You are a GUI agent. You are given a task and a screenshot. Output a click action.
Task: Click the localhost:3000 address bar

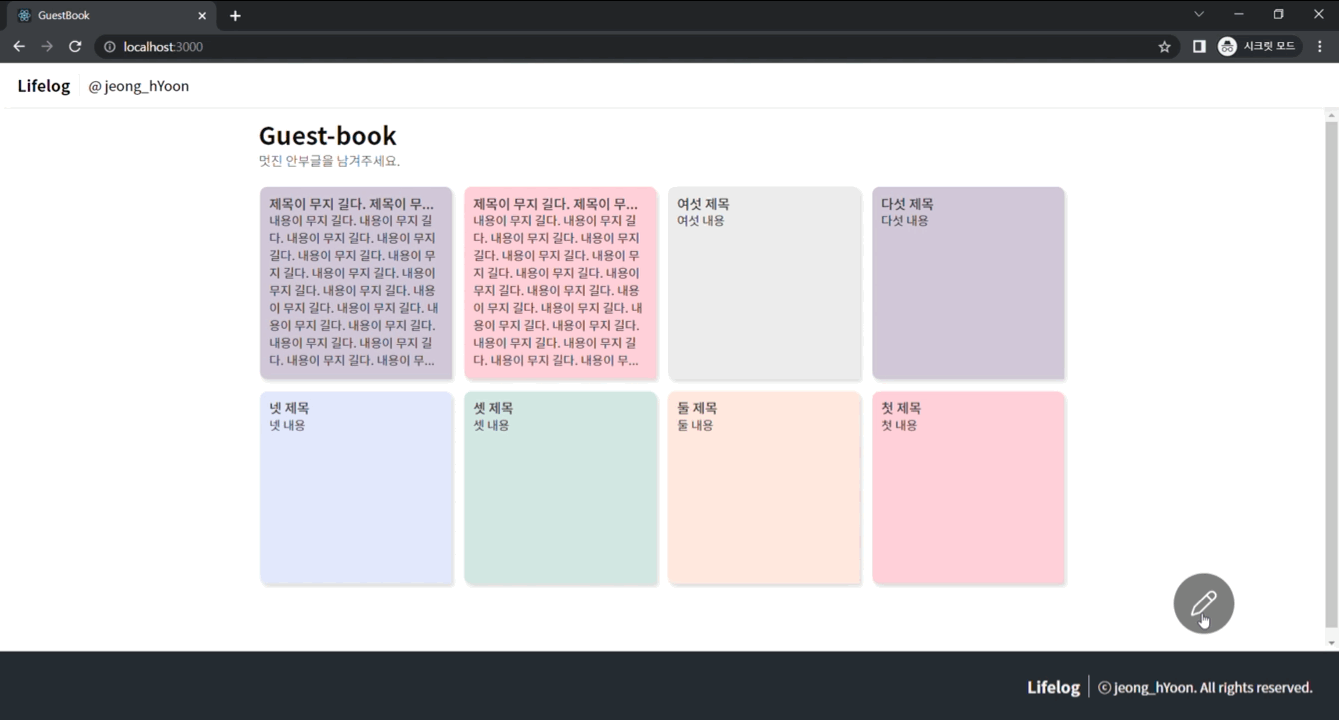click(x=600, y=47)
